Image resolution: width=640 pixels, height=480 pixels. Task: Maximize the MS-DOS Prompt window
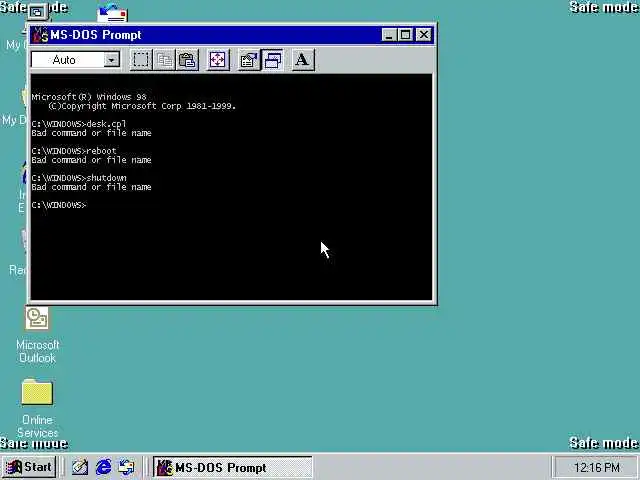click(x=405, y=35)
